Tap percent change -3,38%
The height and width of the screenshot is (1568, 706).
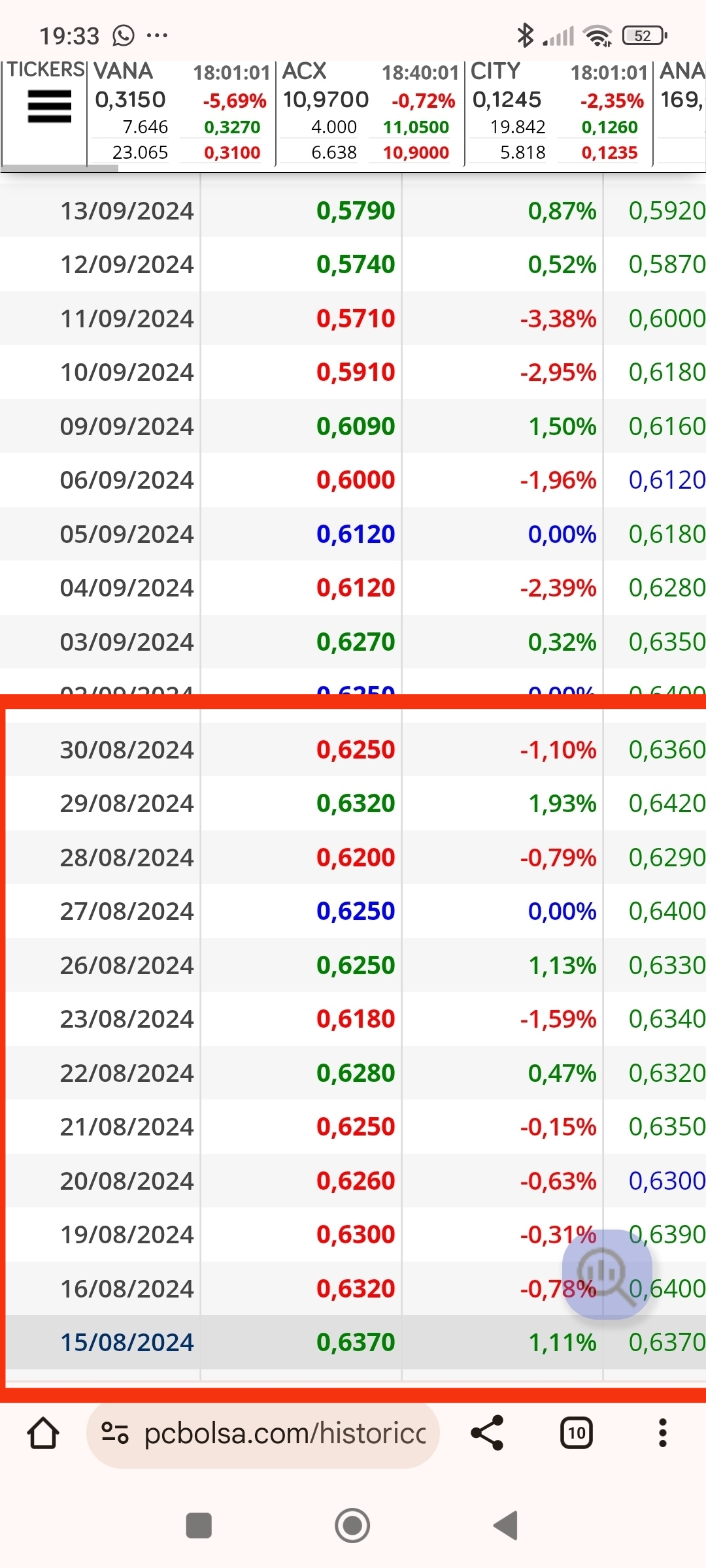[x=558, y=319]
